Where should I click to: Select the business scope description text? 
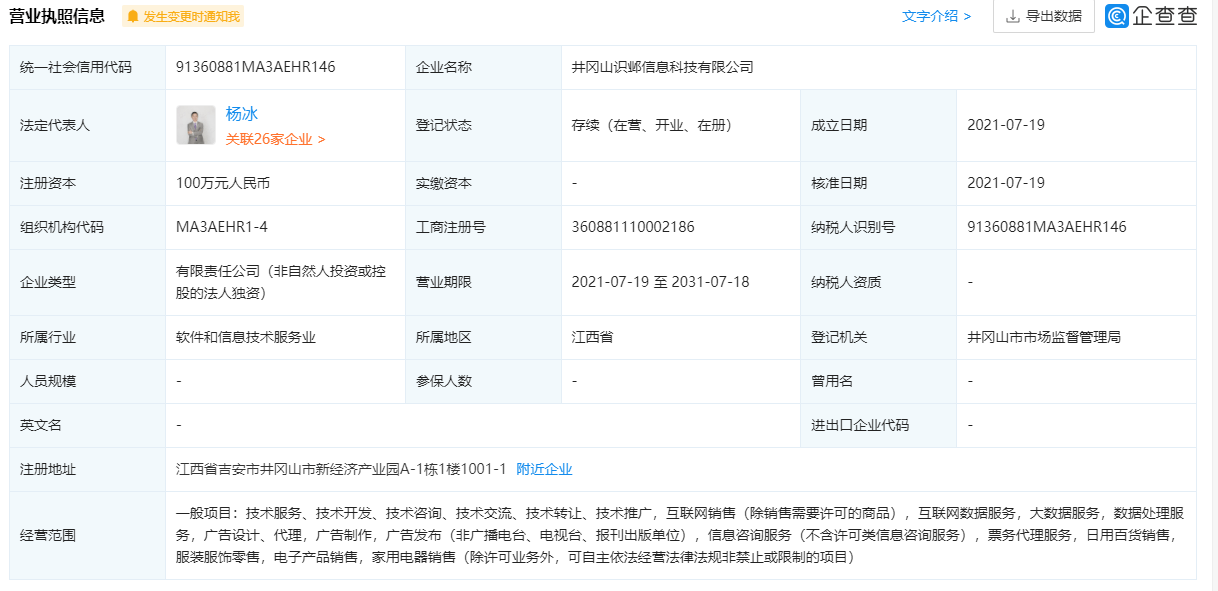click(x=681, y=535)
